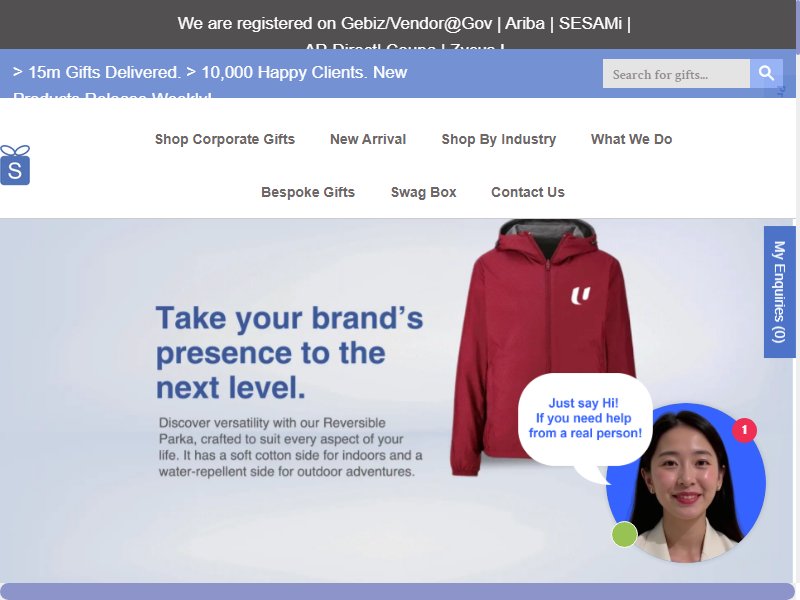Focus the Search for gifts field
The image size is (800, 600).
(676, 73)
